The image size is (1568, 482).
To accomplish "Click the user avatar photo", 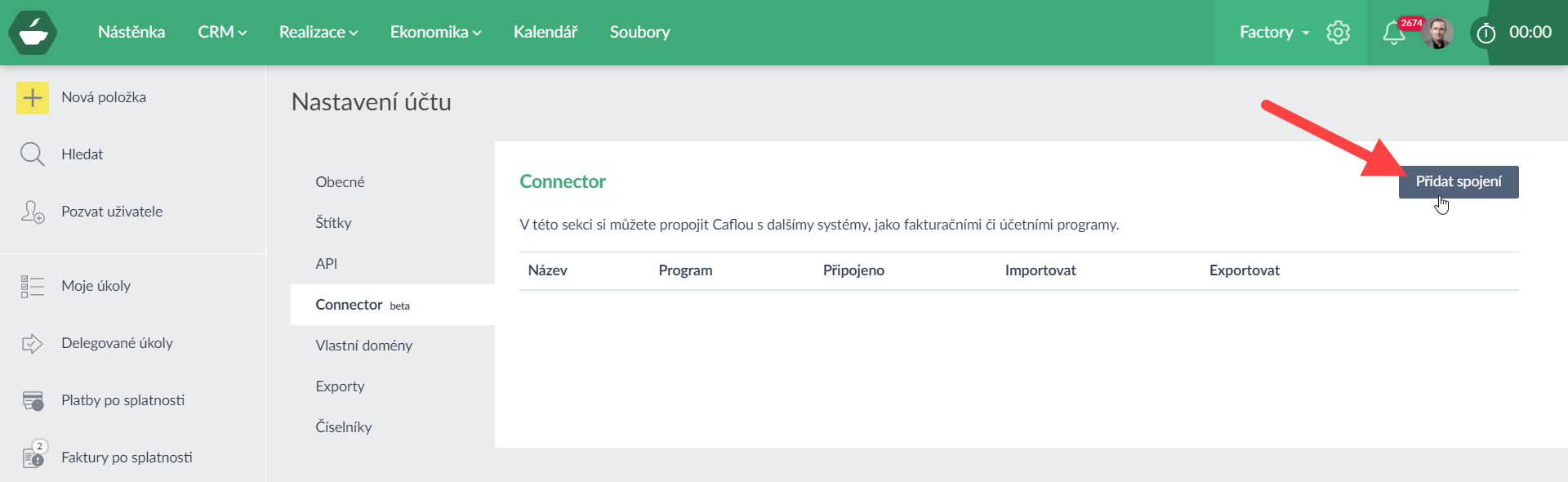I will (x=1437, y=33).
